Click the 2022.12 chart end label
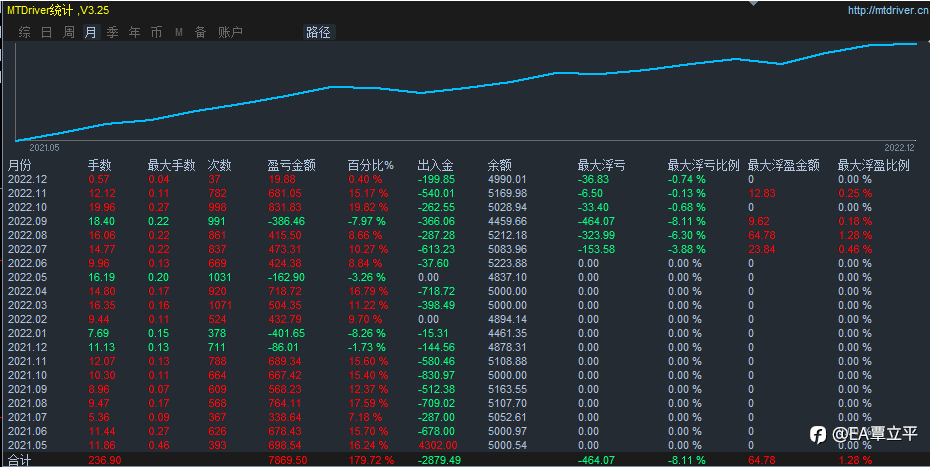 click(899, 148)
